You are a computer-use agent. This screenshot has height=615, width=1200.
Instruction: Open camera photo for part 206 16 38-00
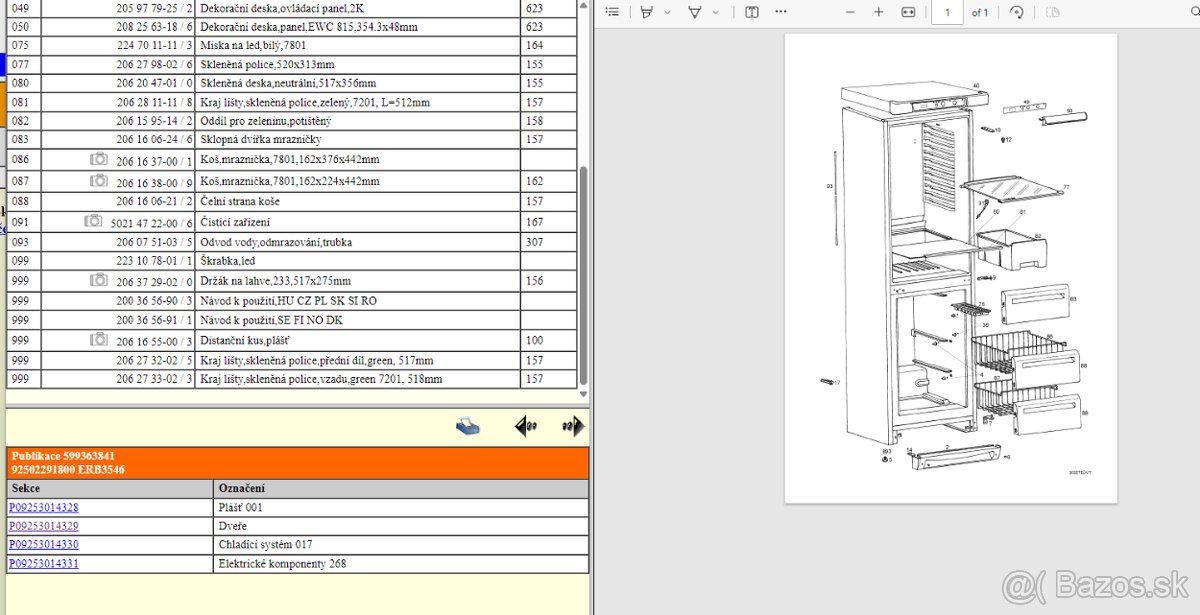[99, 181]
